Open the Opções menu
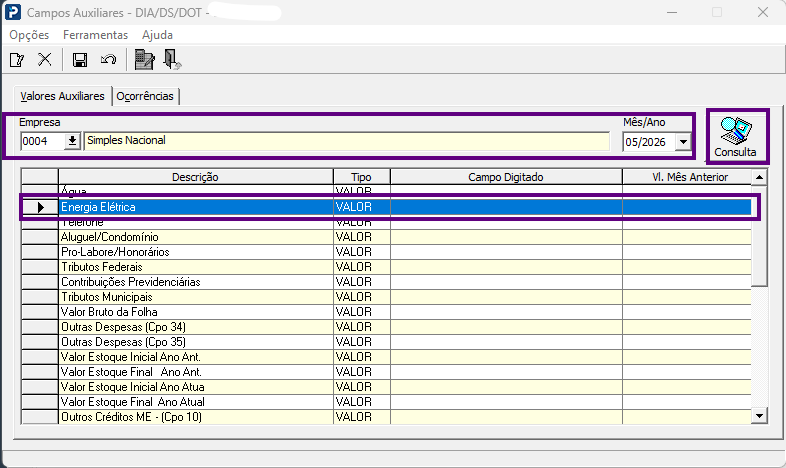Image resolution: width=786 pixels, height=468 pixels. pyautogui.click(x=29, y=35)
